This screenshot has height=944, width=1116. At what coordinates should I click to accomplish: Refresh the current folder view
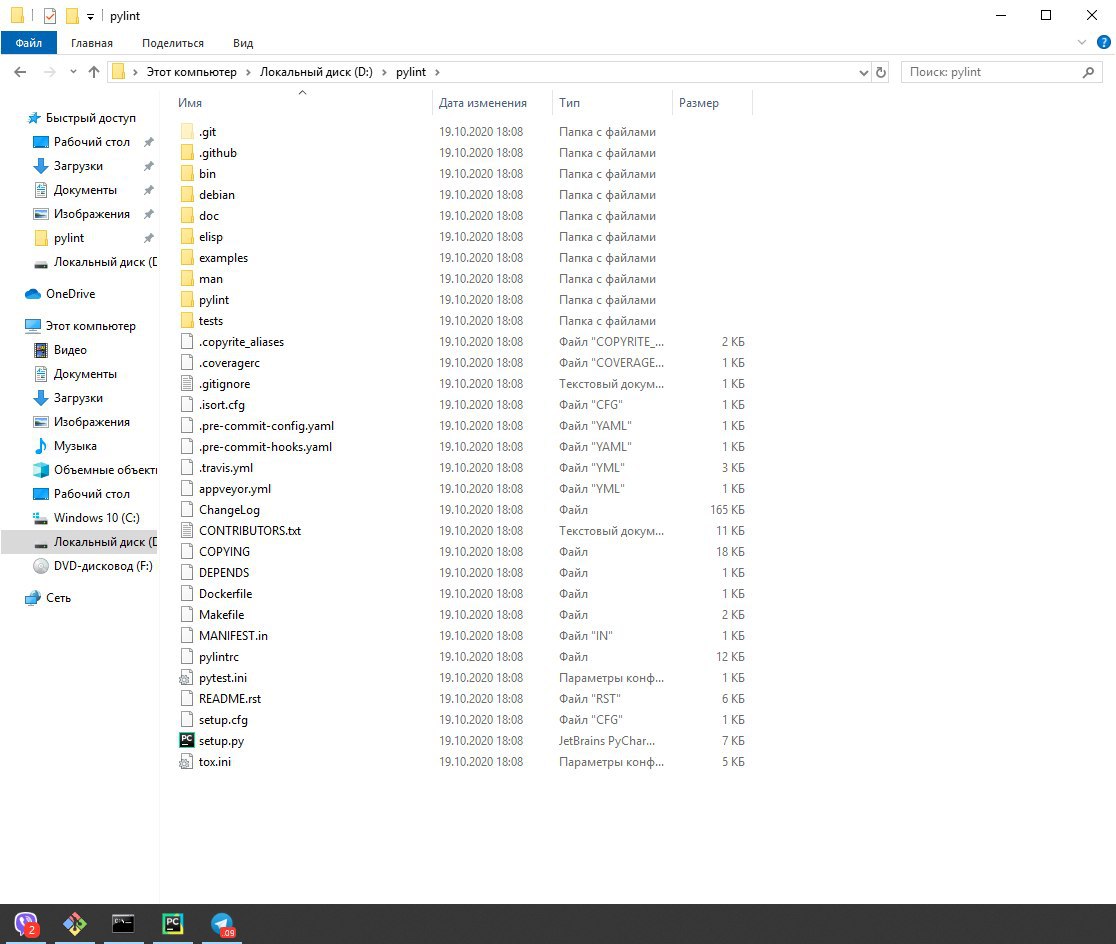tap(880, 72)
